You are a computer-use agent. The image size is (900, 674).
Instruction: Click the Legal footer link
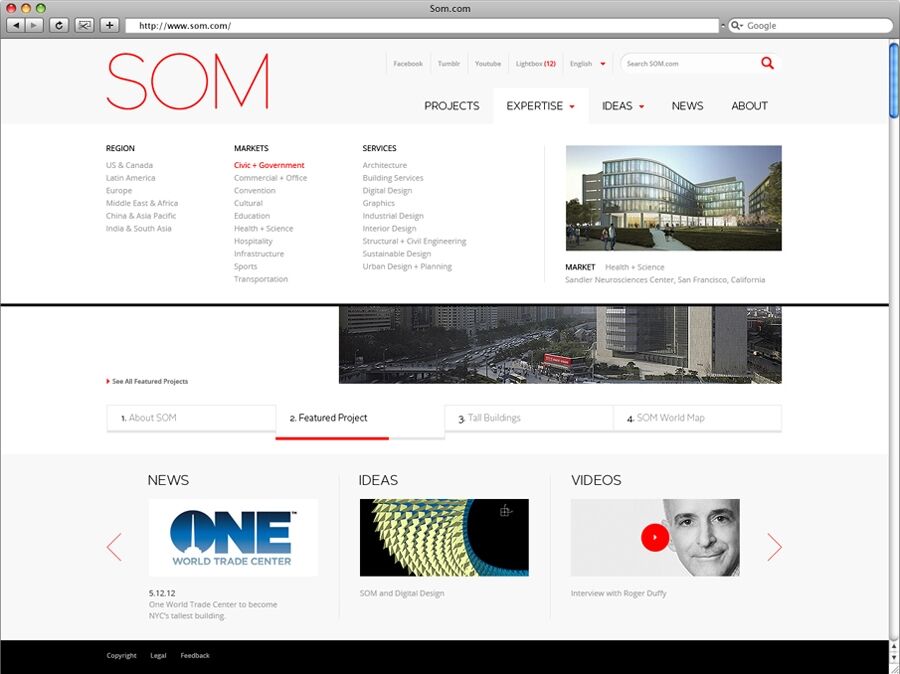click(158, 655)
